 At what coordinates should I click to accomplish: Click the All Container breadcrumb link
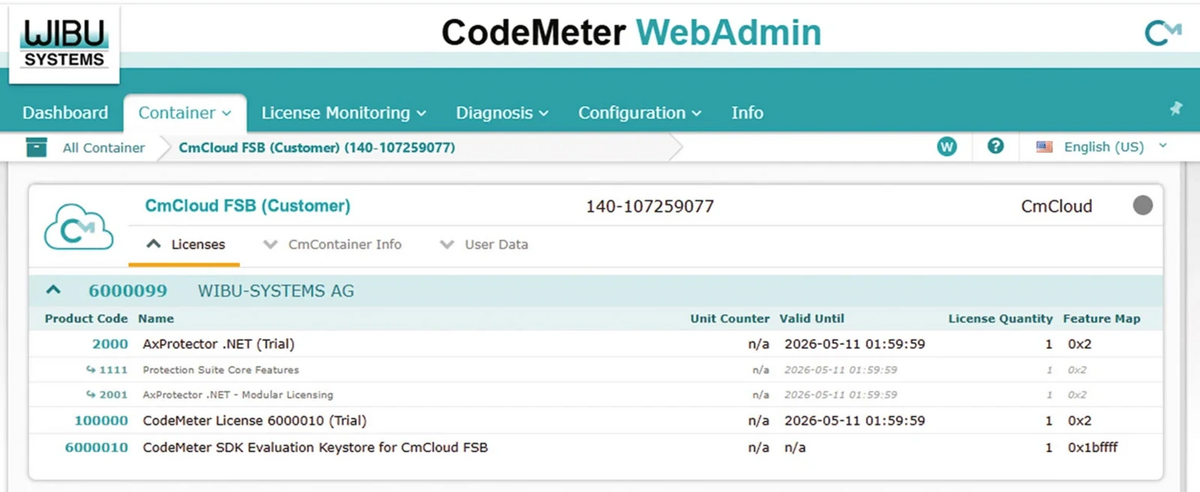(103, 148)
